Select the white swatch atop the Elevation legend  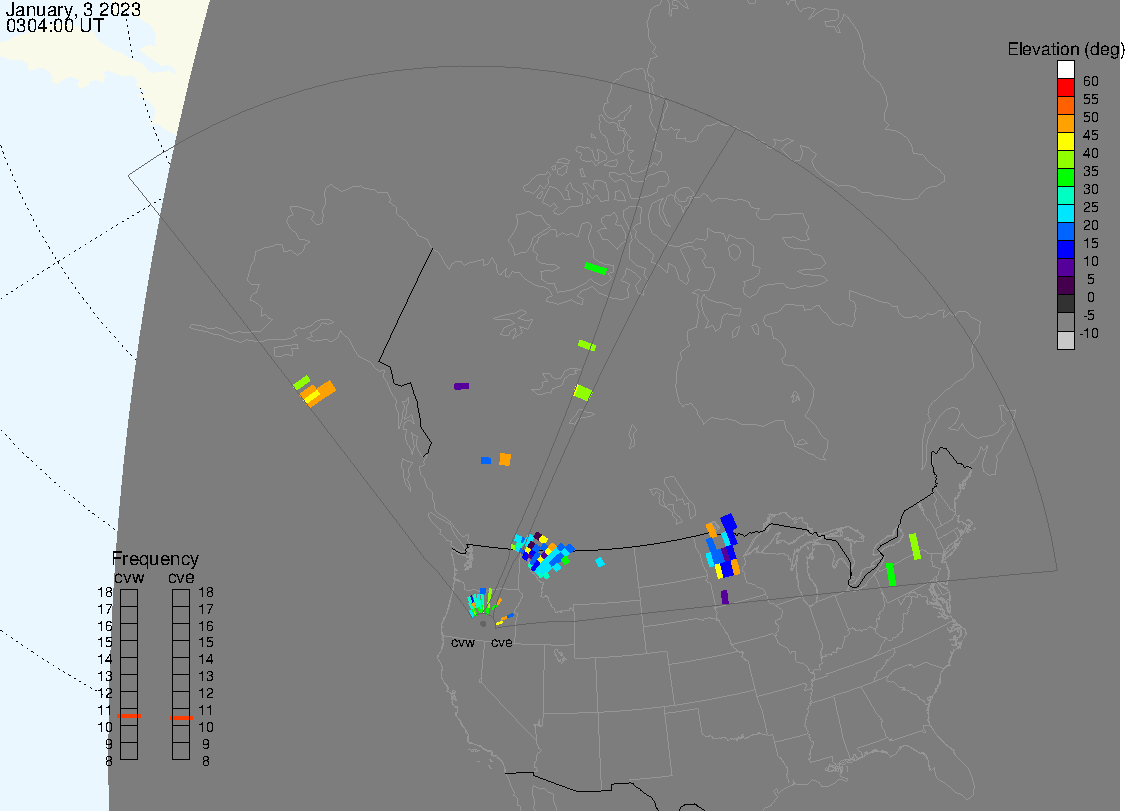click(x=1066, y=70)
